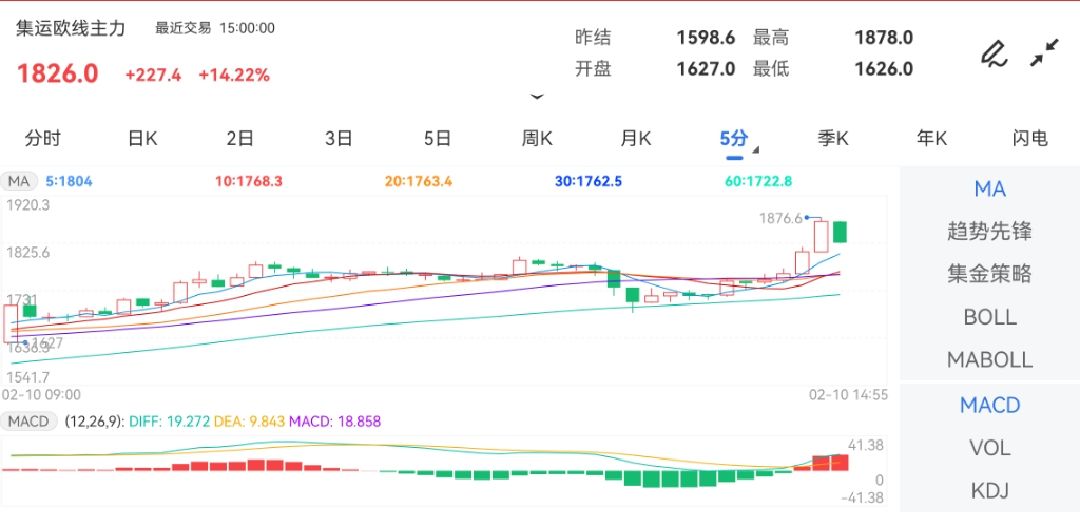The height and width of the screenshot is (512, 1080).
Task: Select 集金策略 indicator
Action: point(990,274)
